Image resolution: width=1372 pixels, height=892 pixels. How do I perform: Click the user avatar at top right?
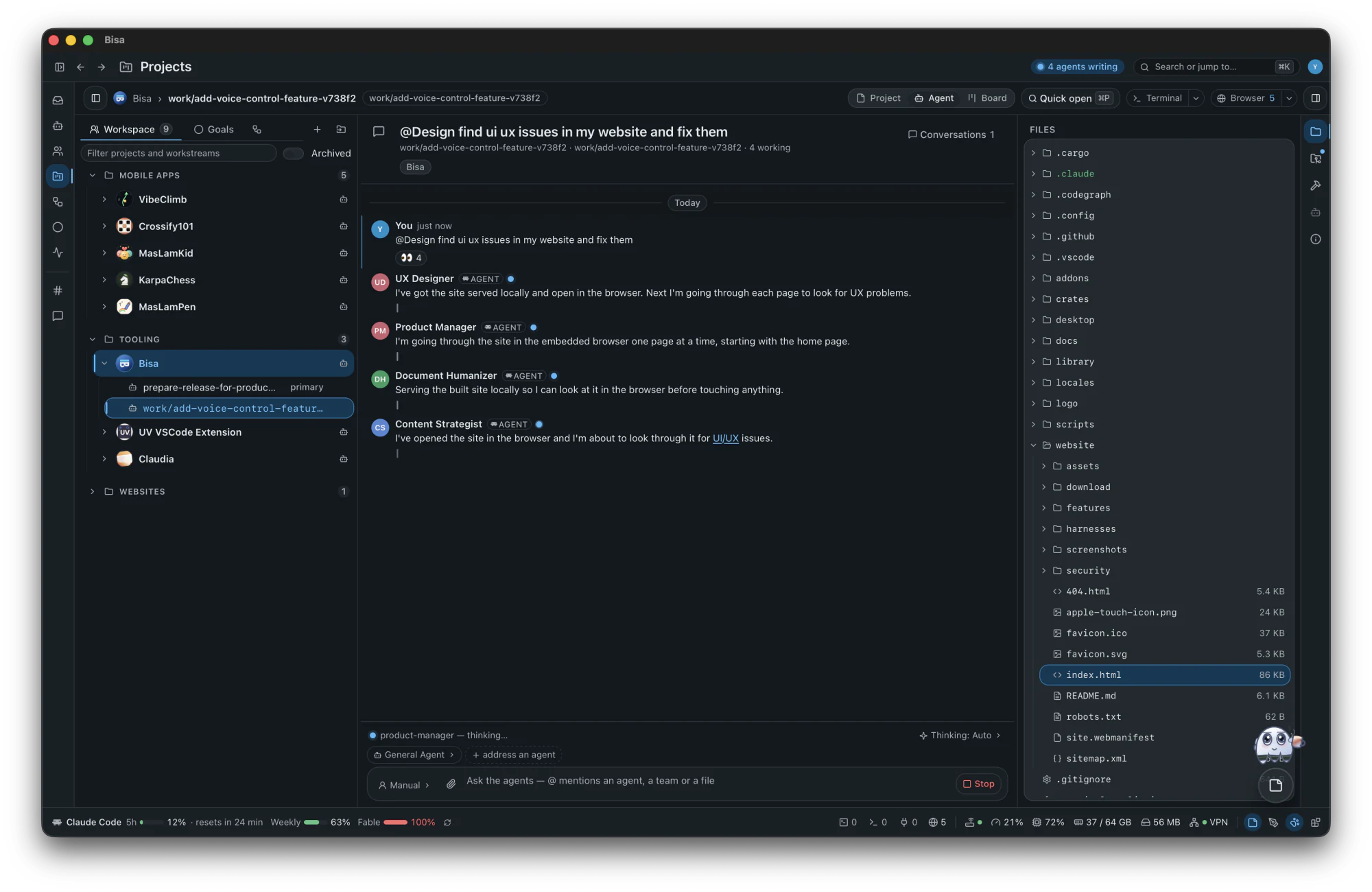click(1315, 67)
